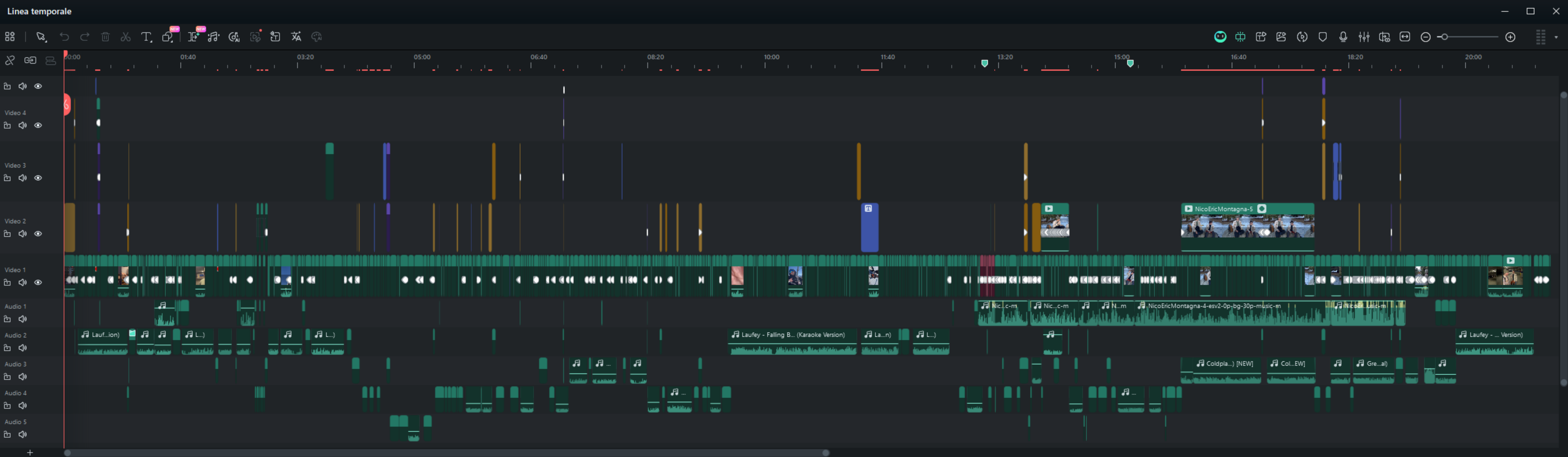Click the scissors Split icon

click(125, 37)
